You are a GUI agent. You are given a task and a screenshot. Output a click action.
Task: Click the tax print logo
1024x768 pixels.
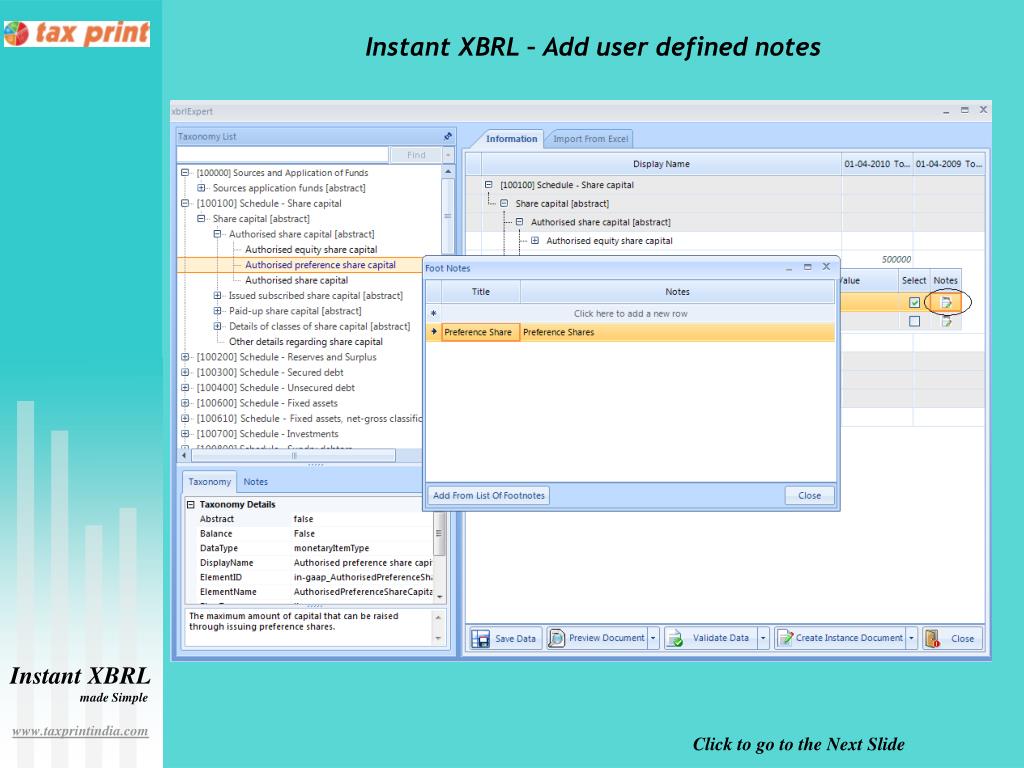point(77,33)
